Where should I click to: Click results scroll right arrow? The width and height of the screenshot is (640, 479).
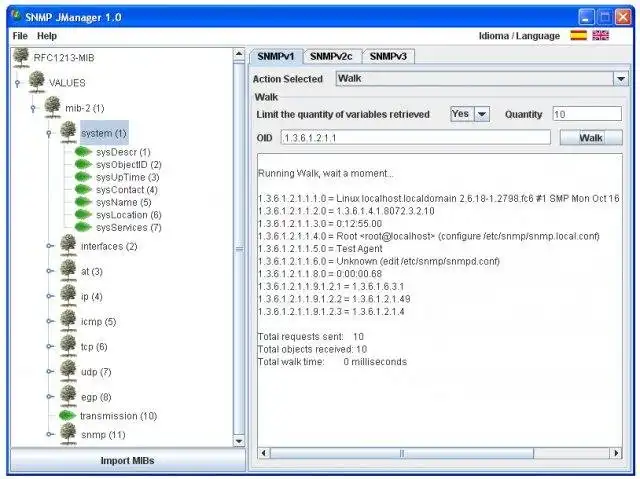(x=616, y=453)
